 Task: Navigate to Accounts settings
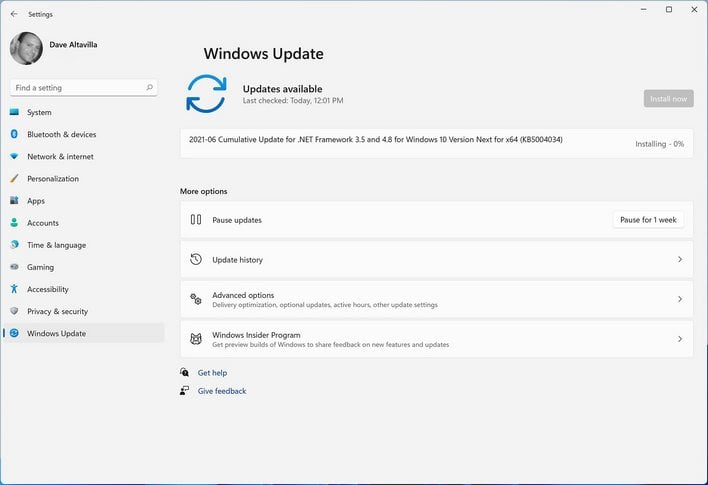(x=84, y=223)
